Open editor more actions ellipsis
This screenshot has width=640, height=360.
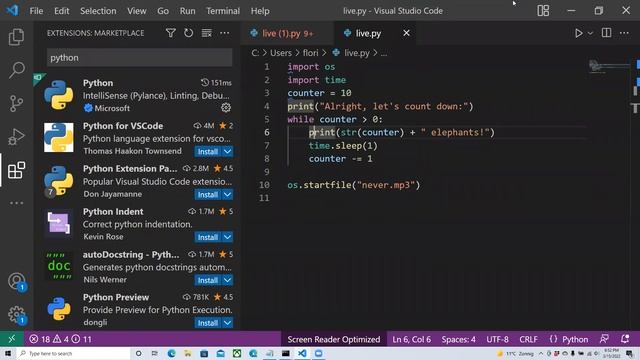[624, 33]
